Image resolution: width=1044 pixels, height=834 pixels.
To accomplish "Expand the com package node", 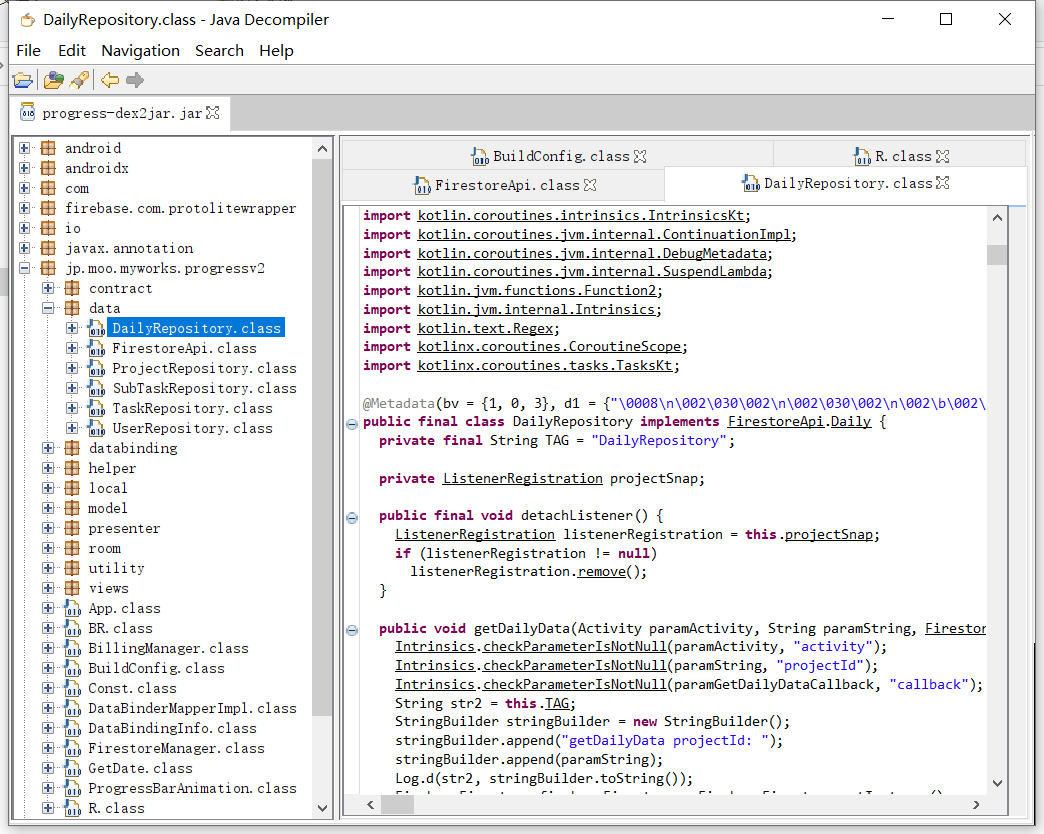I will [25, 188].
